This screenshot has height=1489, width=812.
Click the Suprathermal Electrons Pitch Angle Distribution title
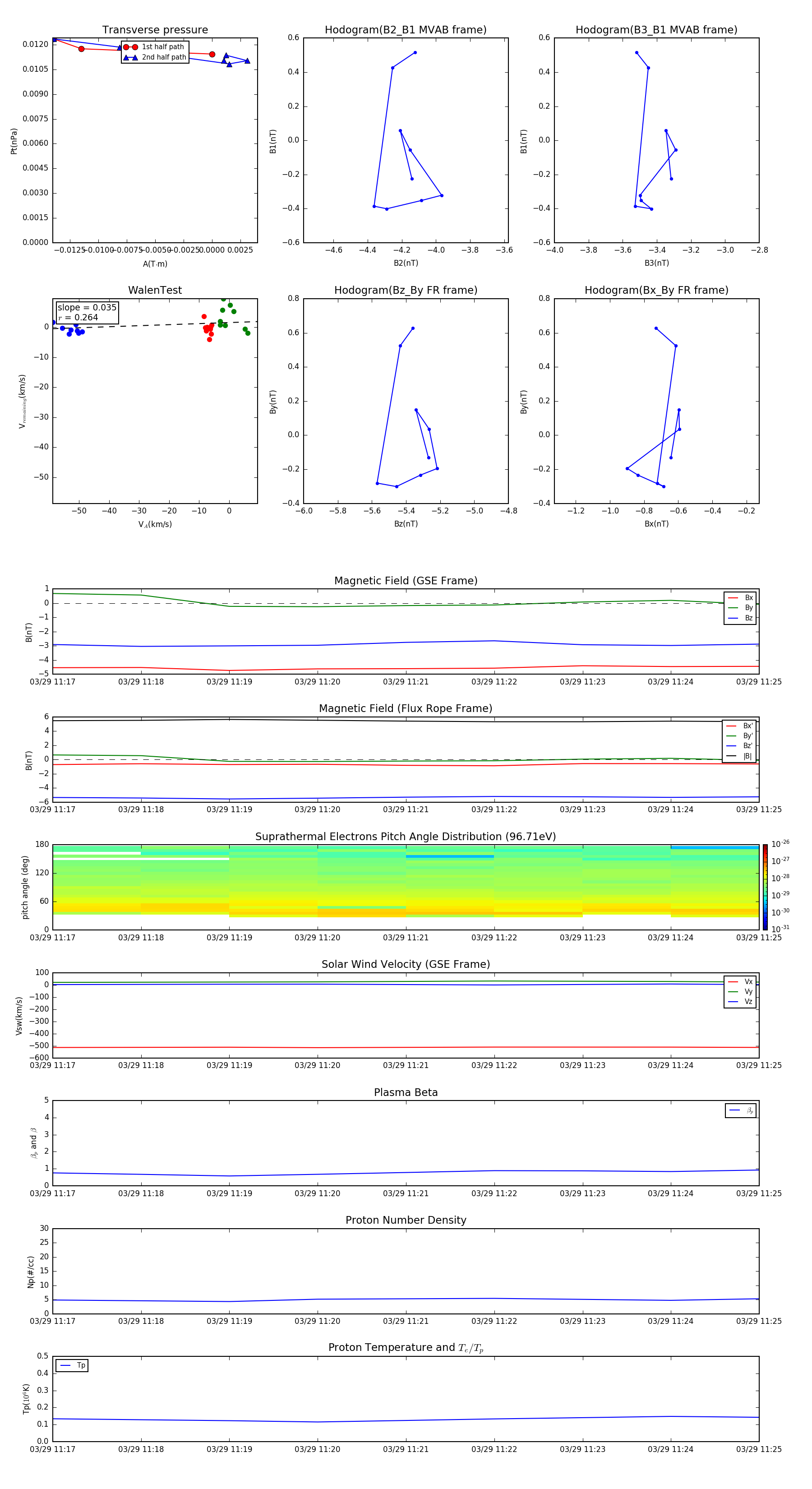(406, 837)
